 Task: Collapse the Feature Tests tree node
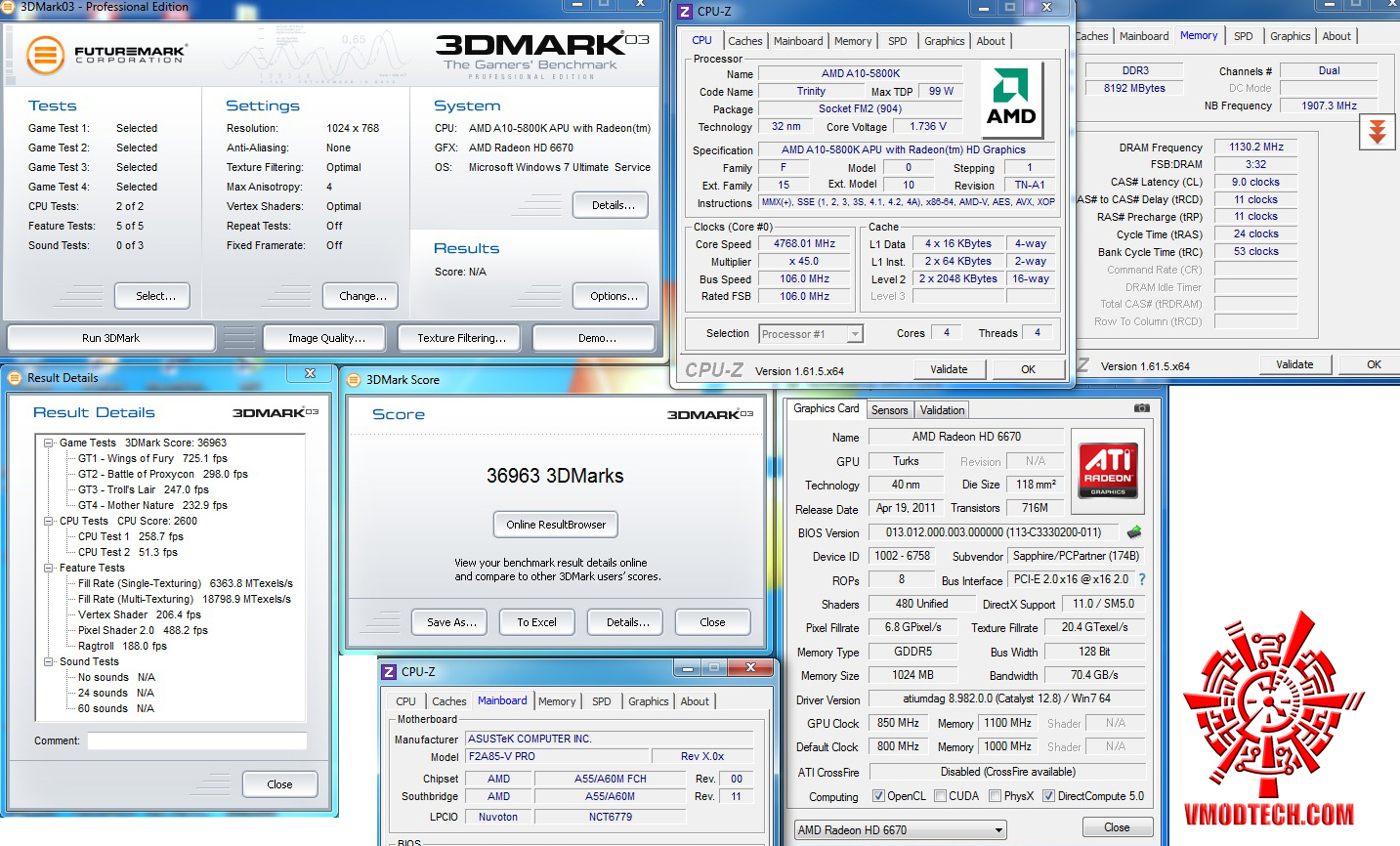point(48,568)
